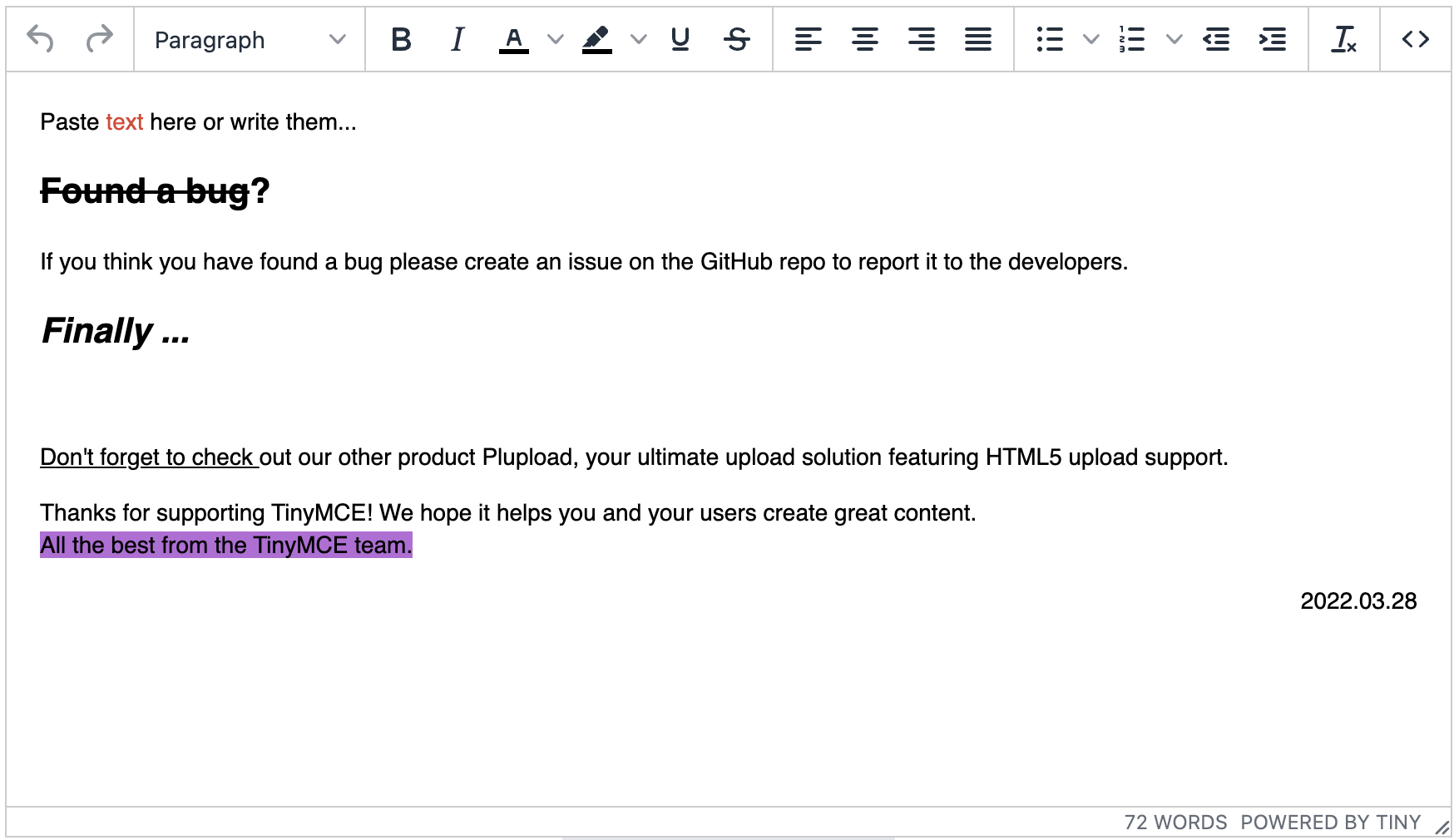The height and width of the screenshot is (840, 1454).
Task: Undo the last edit
Action: click(x=40, y=39)
